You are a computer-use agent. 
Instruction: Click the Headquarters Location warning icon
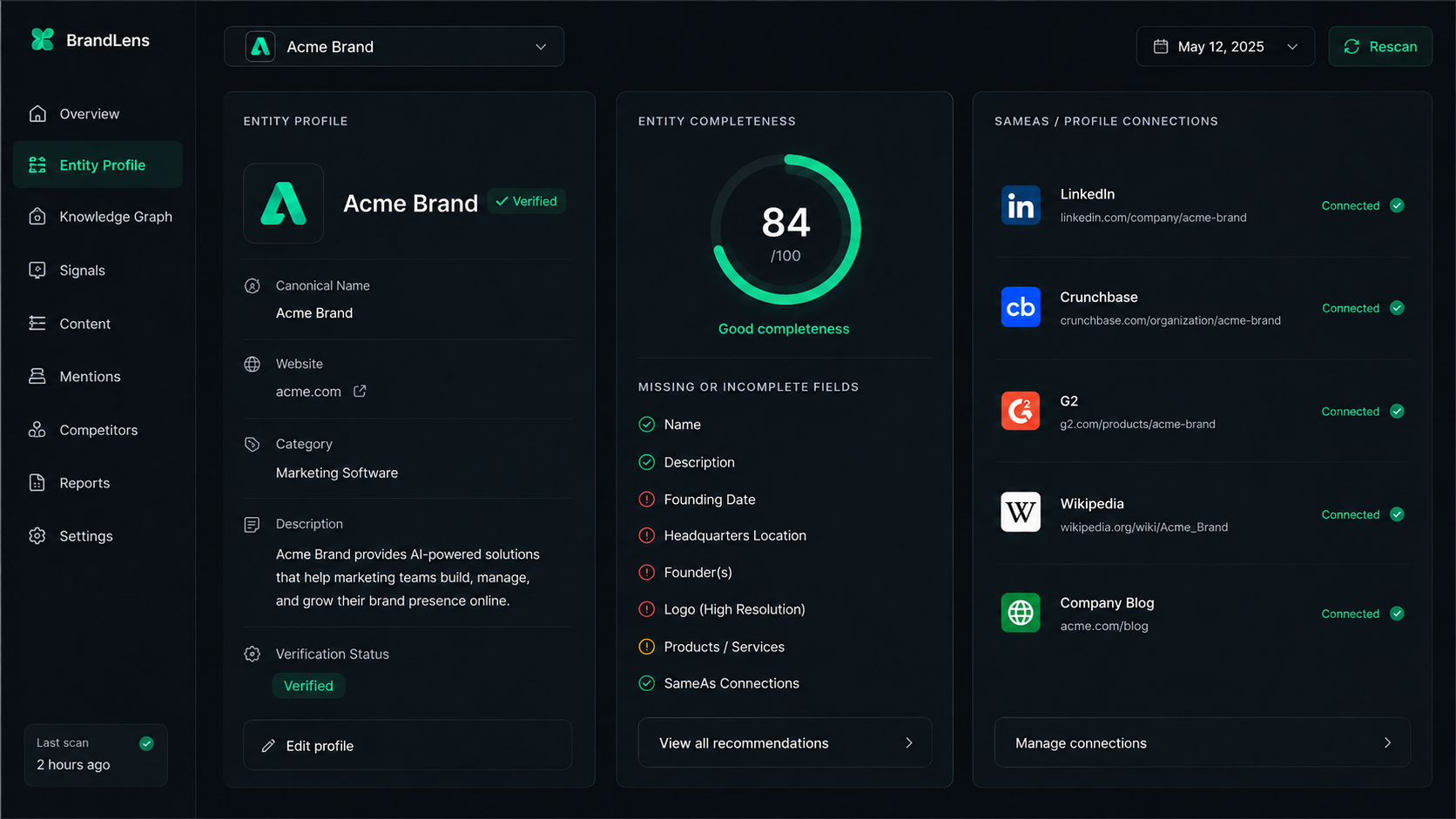tap(647, 535)
